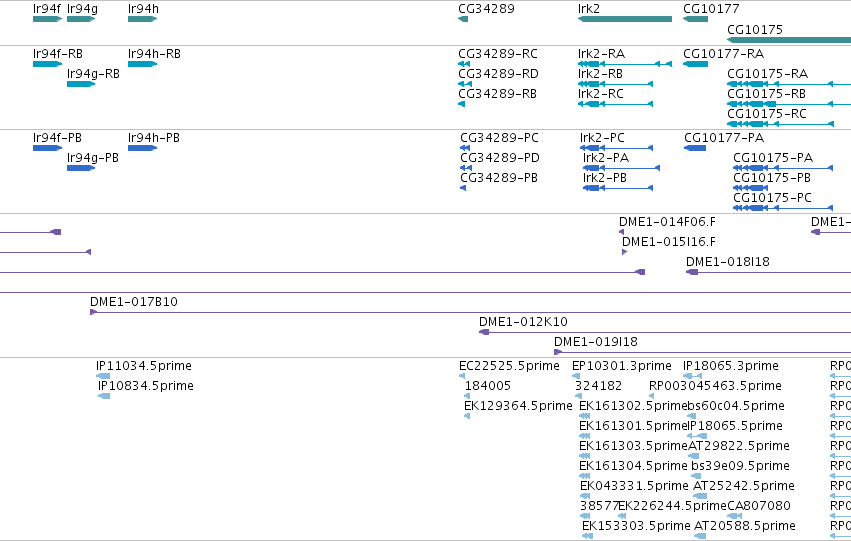Click the Irk2-RB transcript label

(x=600, y=74)
